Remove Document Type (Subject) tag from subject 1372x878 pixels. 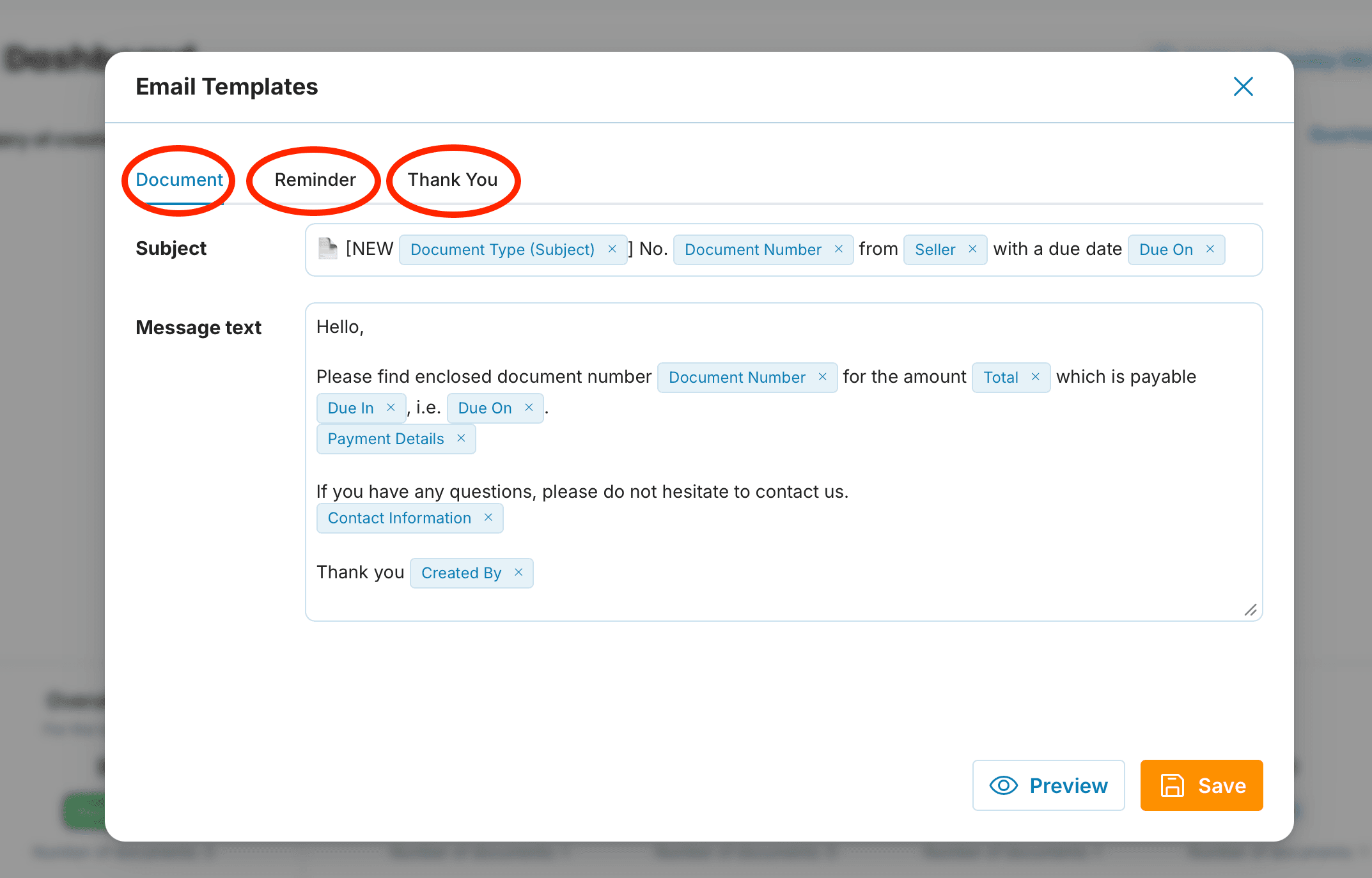tap(612, 249)
